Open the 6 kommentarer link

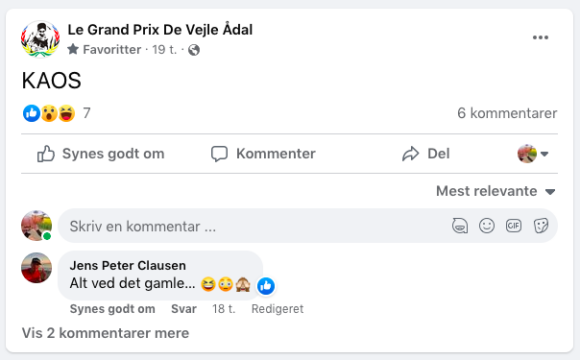click(x=507, y=113)
